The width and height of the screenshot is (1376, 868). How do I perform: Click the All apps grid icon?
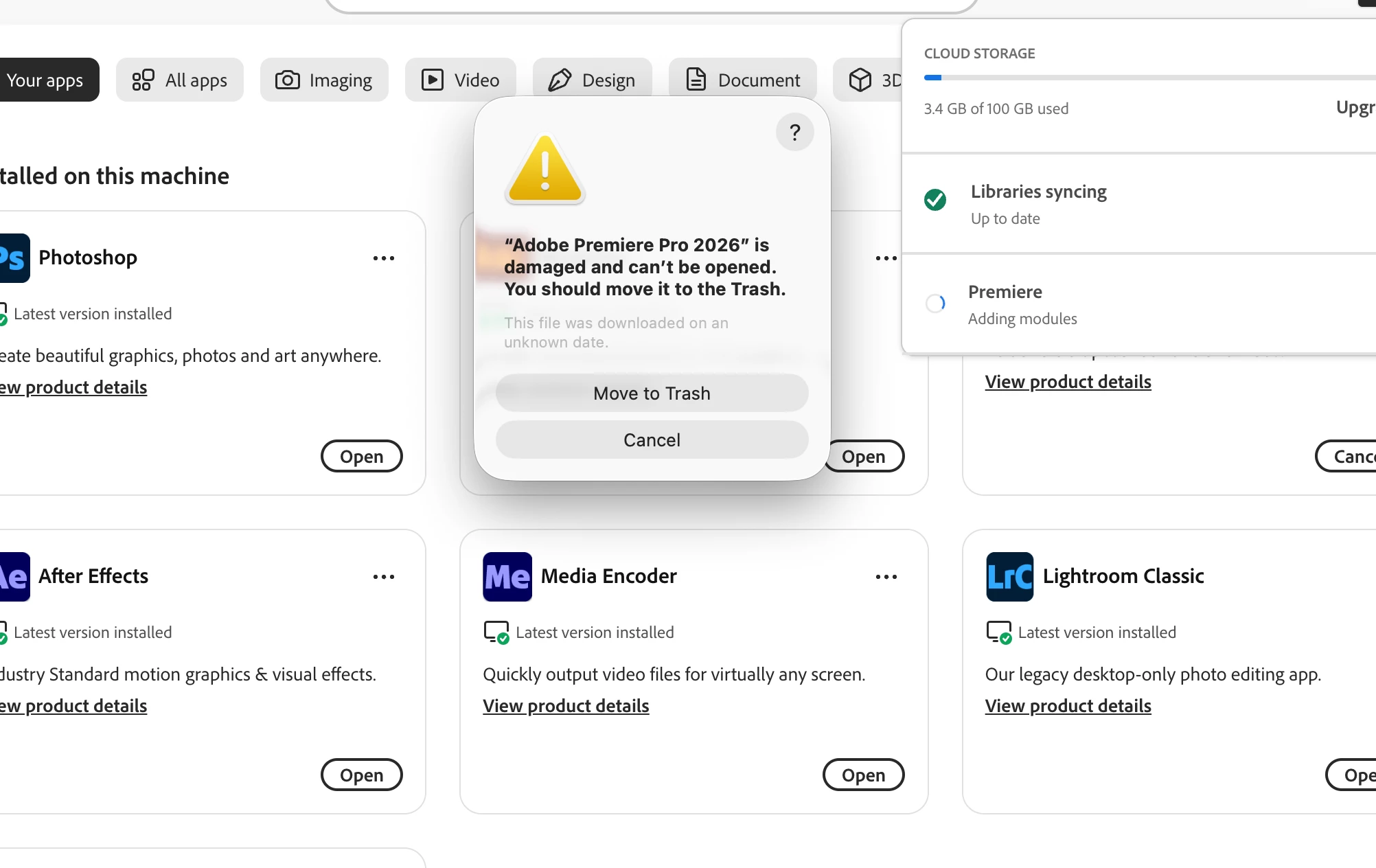coord(143,80)
